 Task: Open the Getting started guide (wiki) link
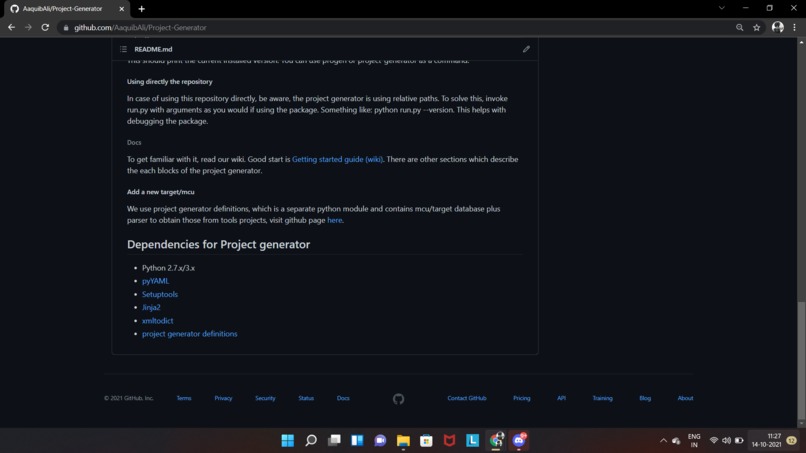tap(337, 159)
